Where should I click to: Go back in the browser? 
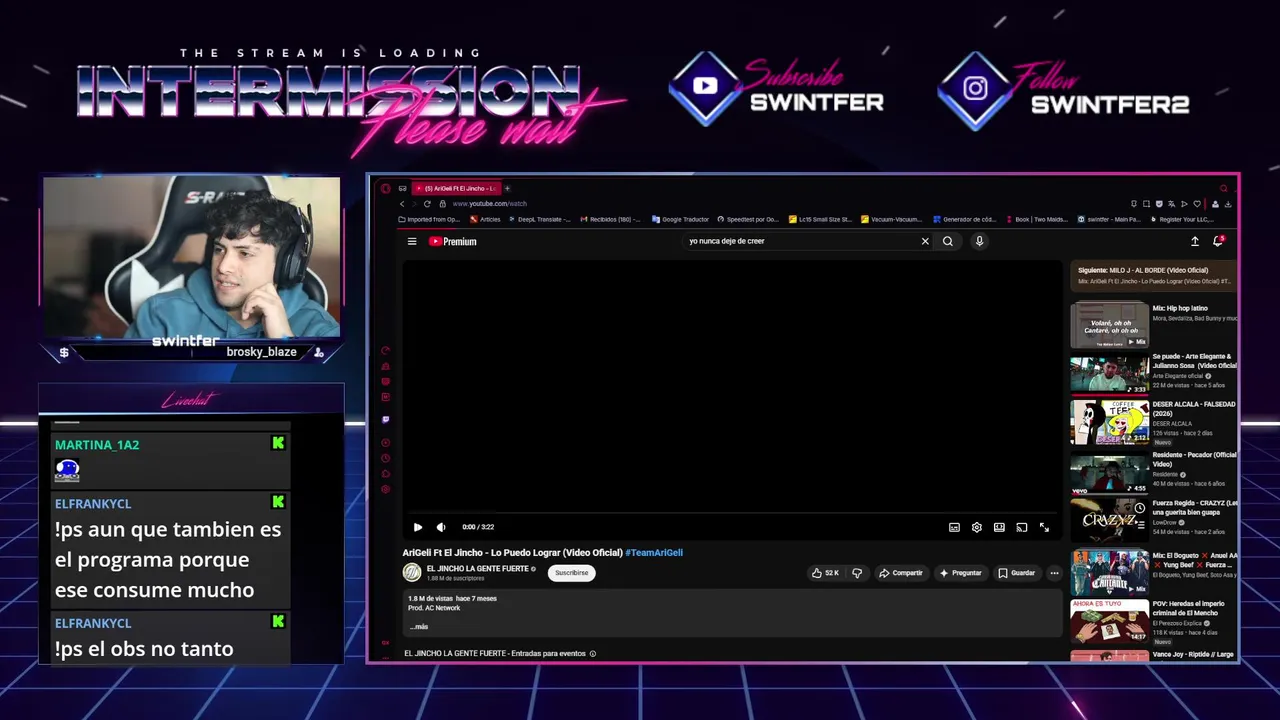(402, 204)
